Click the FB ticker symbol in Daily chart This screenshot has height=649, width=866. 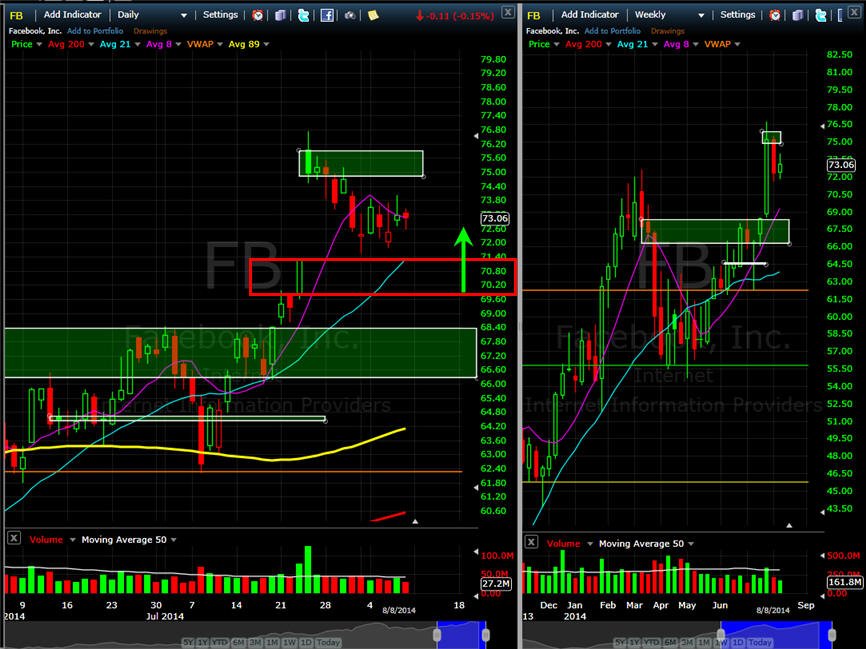click(16, 15)
